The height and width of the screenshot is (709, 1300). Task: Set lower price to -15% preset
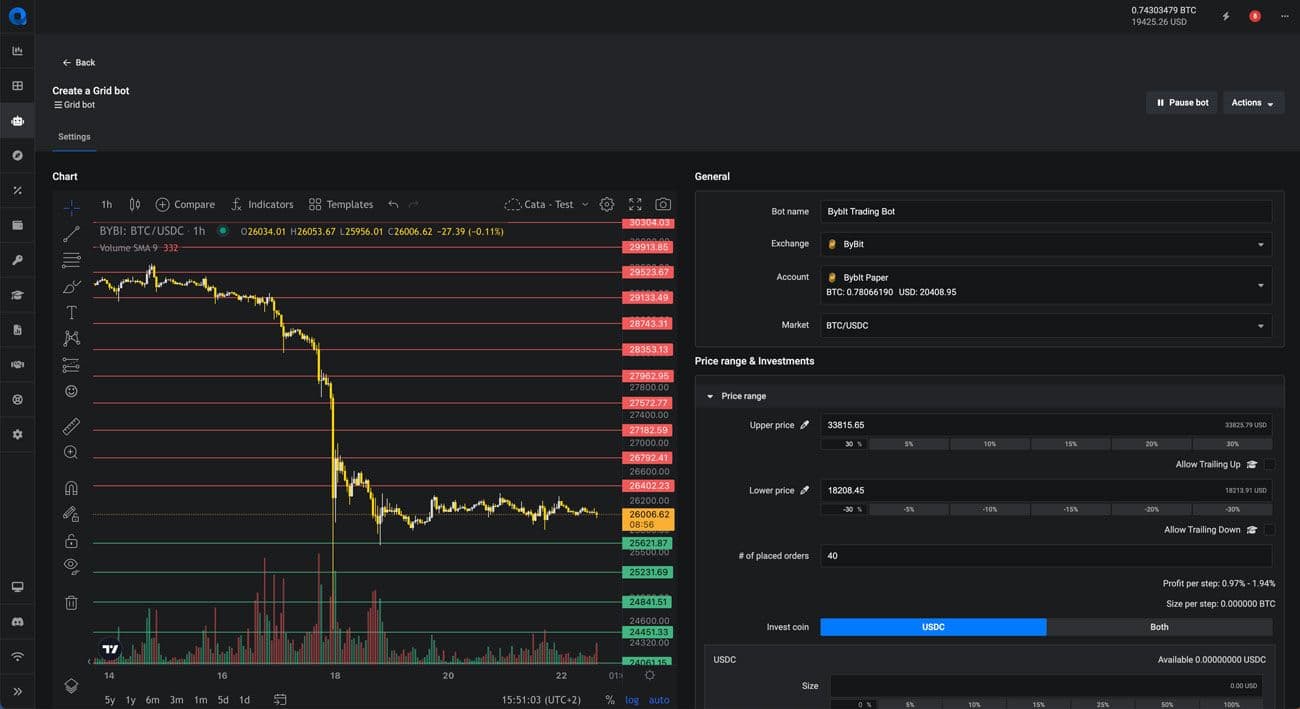(x=1071, y=509)
